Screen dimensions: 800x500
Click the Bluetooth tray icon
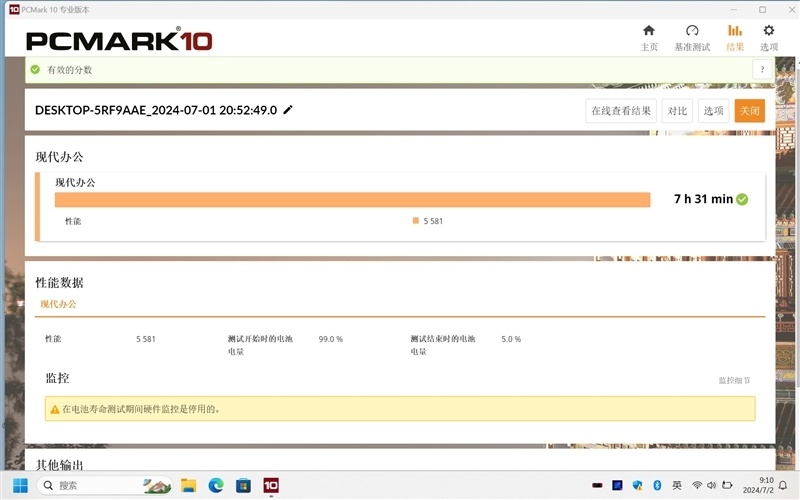(657, 485)
